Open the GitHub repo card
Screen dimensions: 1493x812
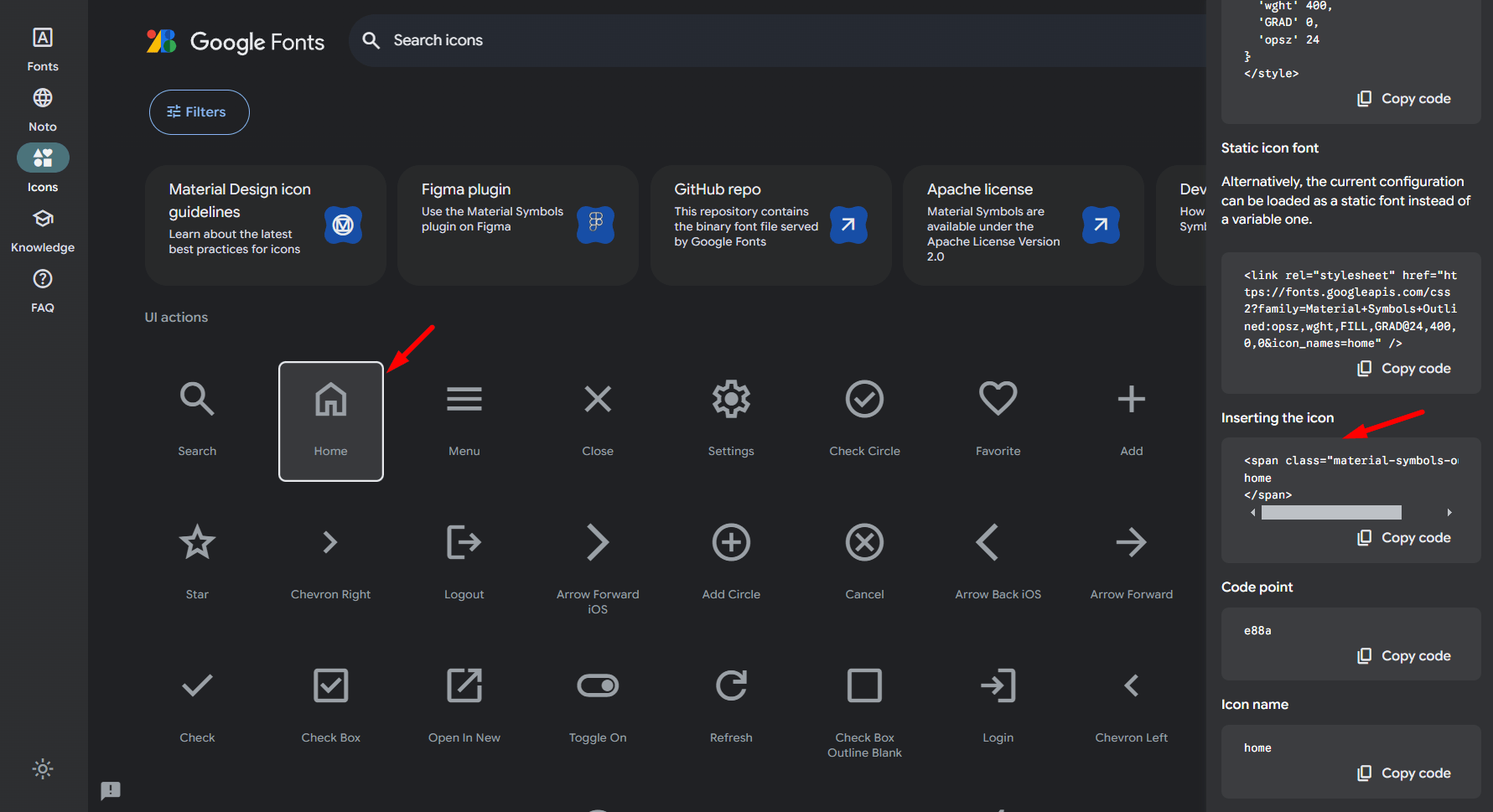point(770,225)
